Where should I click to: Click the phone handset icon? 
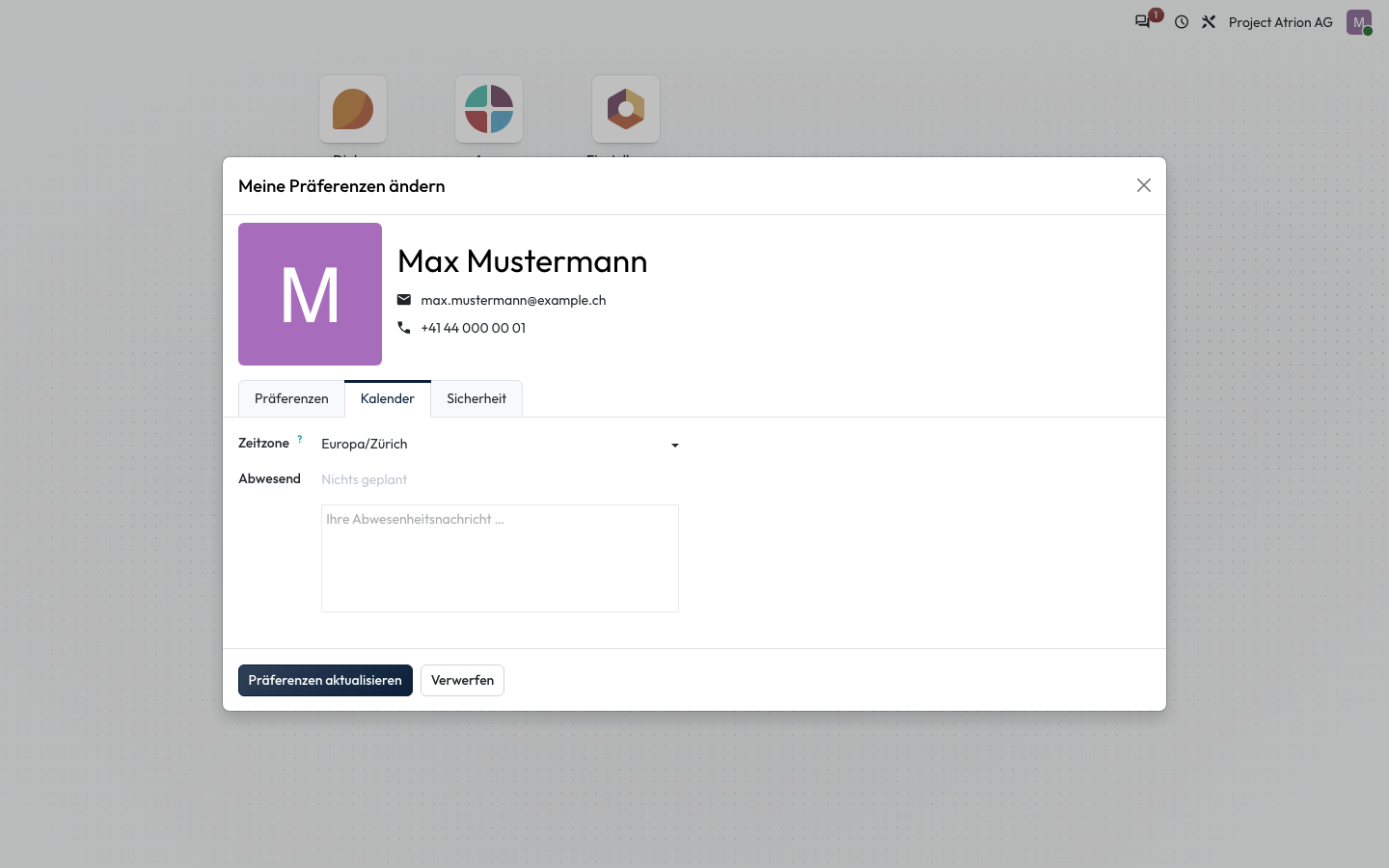(404, 328)
